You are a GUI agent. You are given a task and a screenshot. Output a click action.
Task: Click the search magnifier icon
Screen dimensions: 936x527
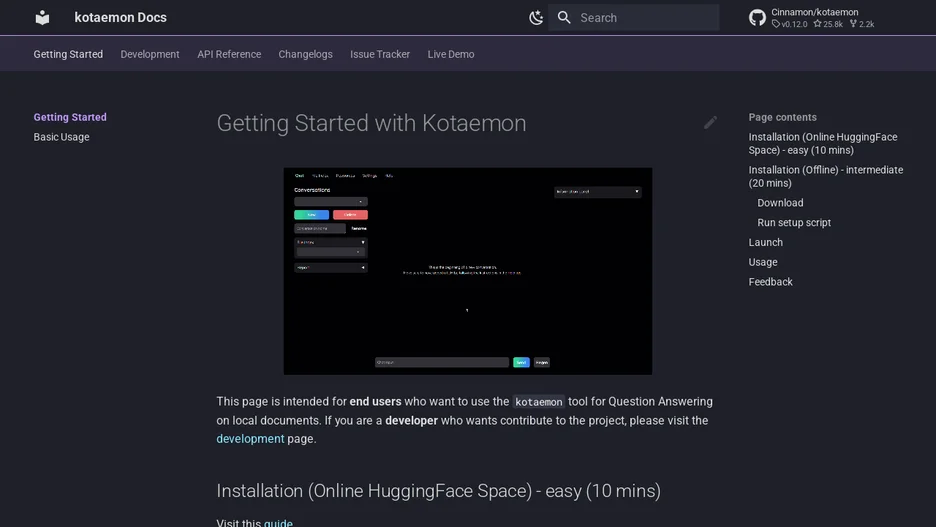(x=564, y=17)
